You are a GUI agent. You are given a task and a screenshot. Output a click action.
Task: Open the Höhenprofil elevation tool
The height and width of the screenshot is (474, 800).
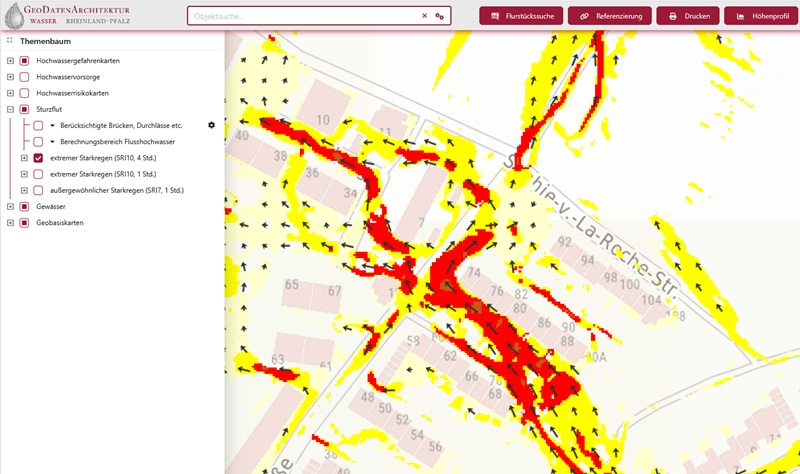762,16
